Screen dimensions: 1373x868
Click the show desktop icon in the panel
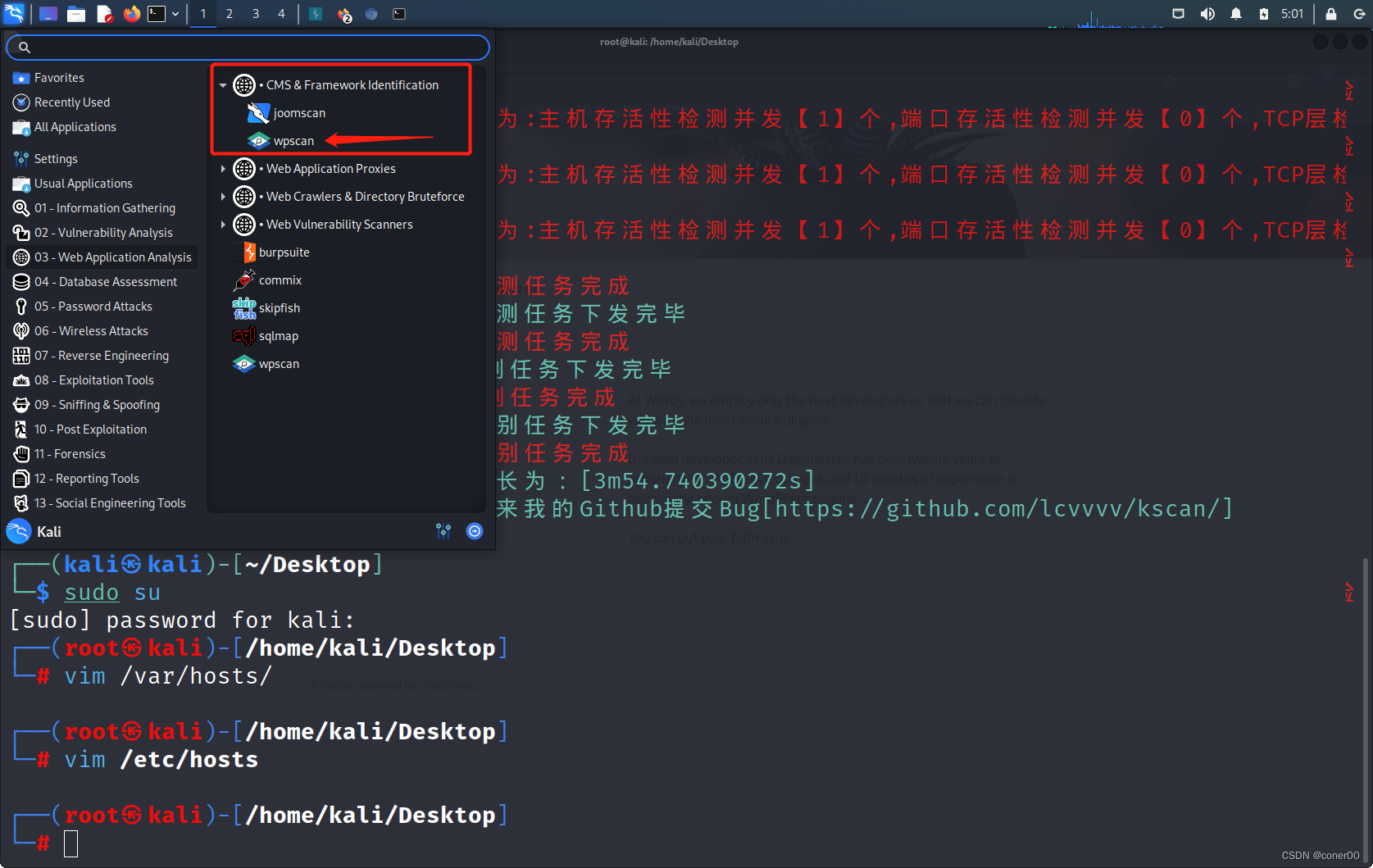click(48, 14)
